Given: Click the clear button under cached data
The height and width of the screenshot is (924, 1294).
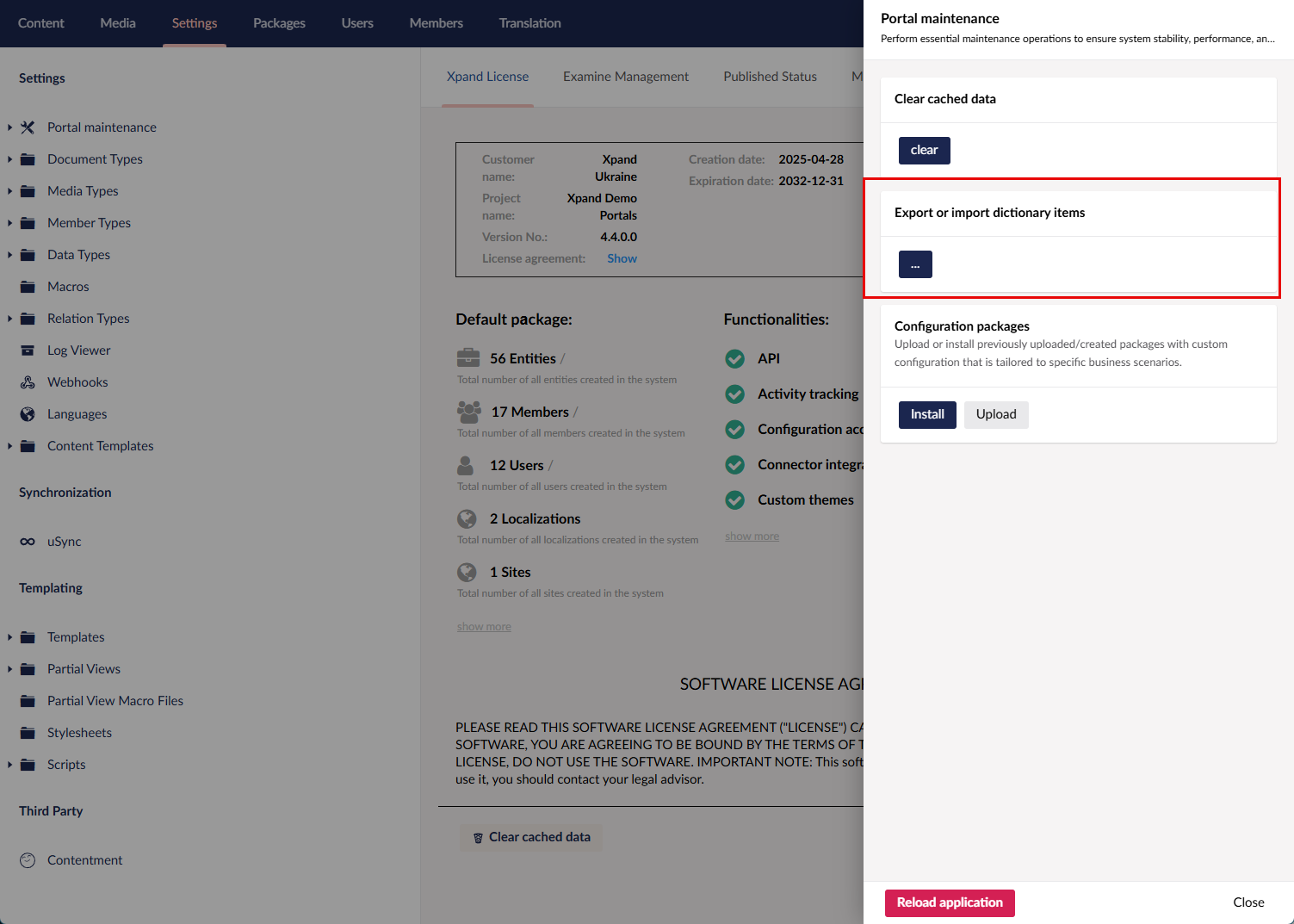Looking at the screenshot, I should coord(924,151).
